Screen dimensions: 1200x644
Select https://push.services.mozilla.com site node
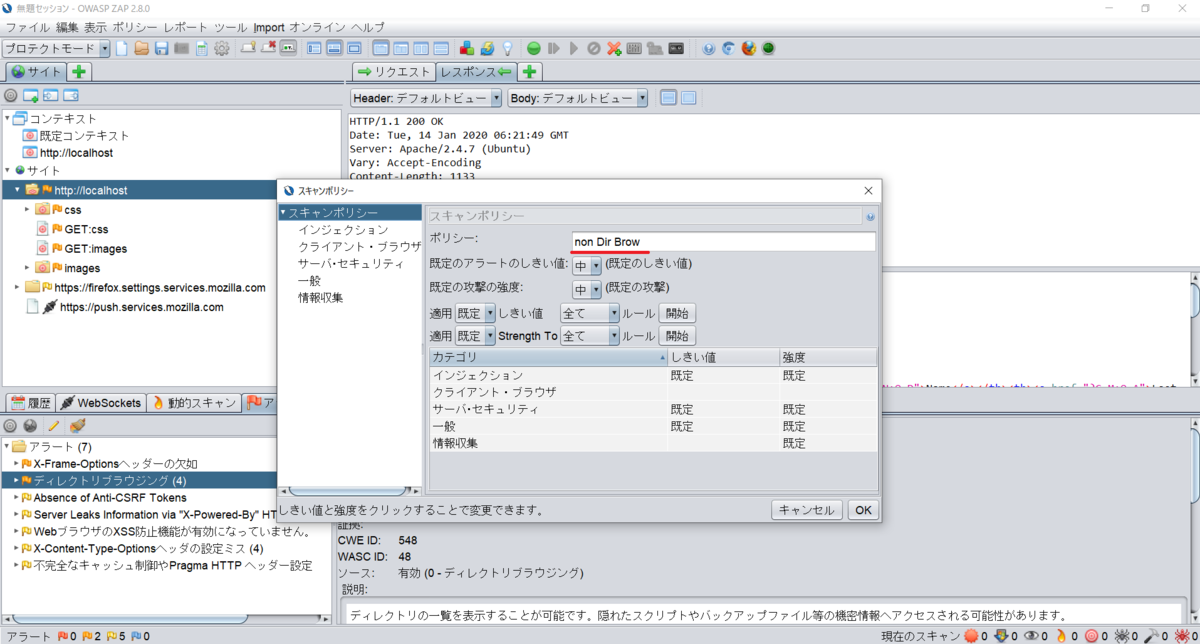142,307
